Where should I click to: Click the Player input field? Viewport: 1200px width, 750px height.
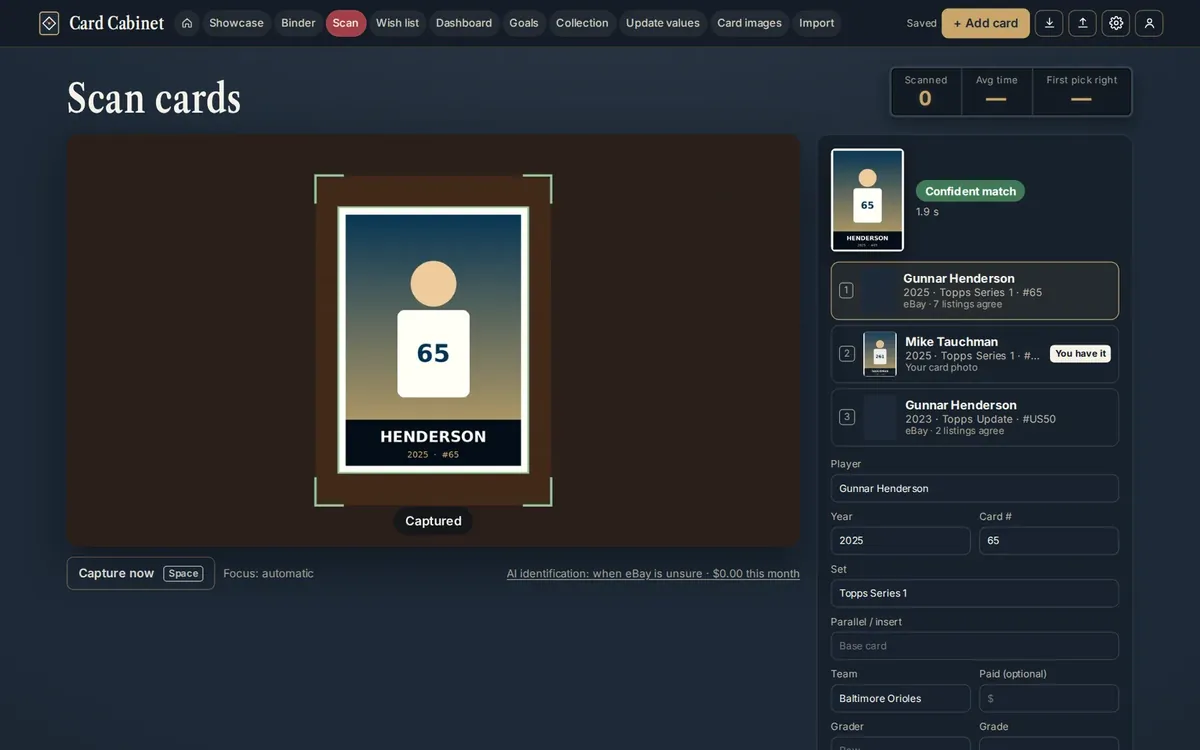point(975,488)
